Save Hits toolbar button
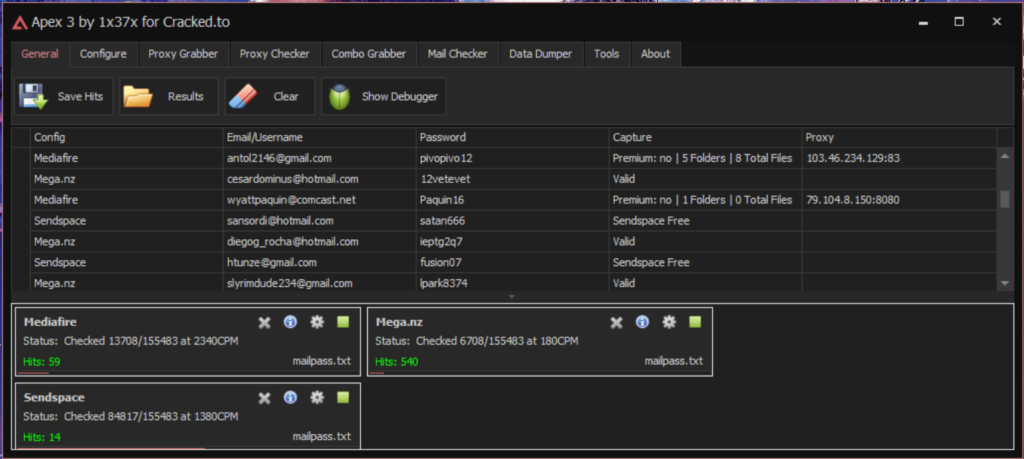Image resolution: width=1024 pixels, height=459 pixels. tap(63, 97)
